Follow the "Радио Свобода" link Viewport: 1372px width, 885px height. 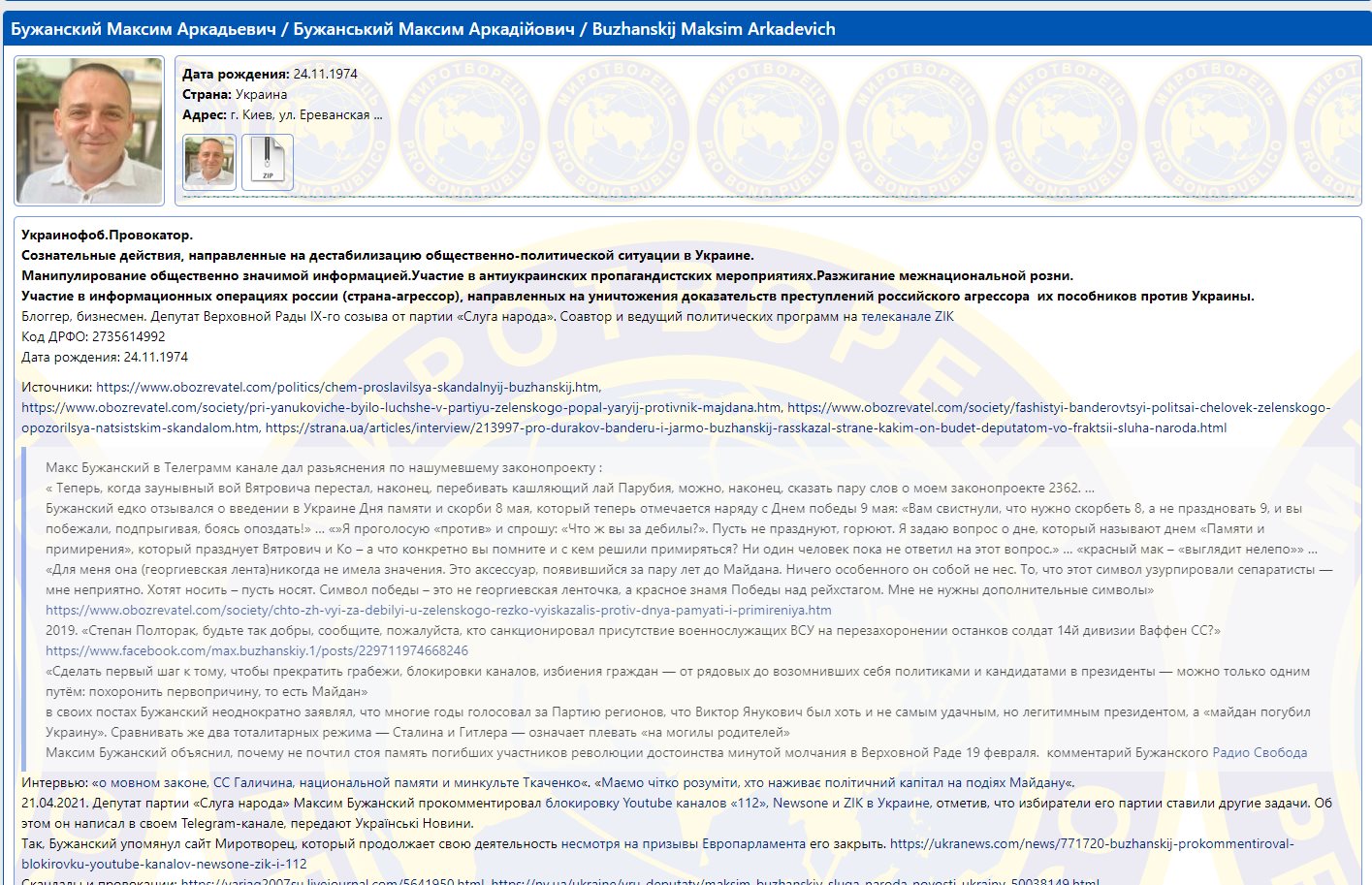pyautogui.click(x=1260, y=752)
